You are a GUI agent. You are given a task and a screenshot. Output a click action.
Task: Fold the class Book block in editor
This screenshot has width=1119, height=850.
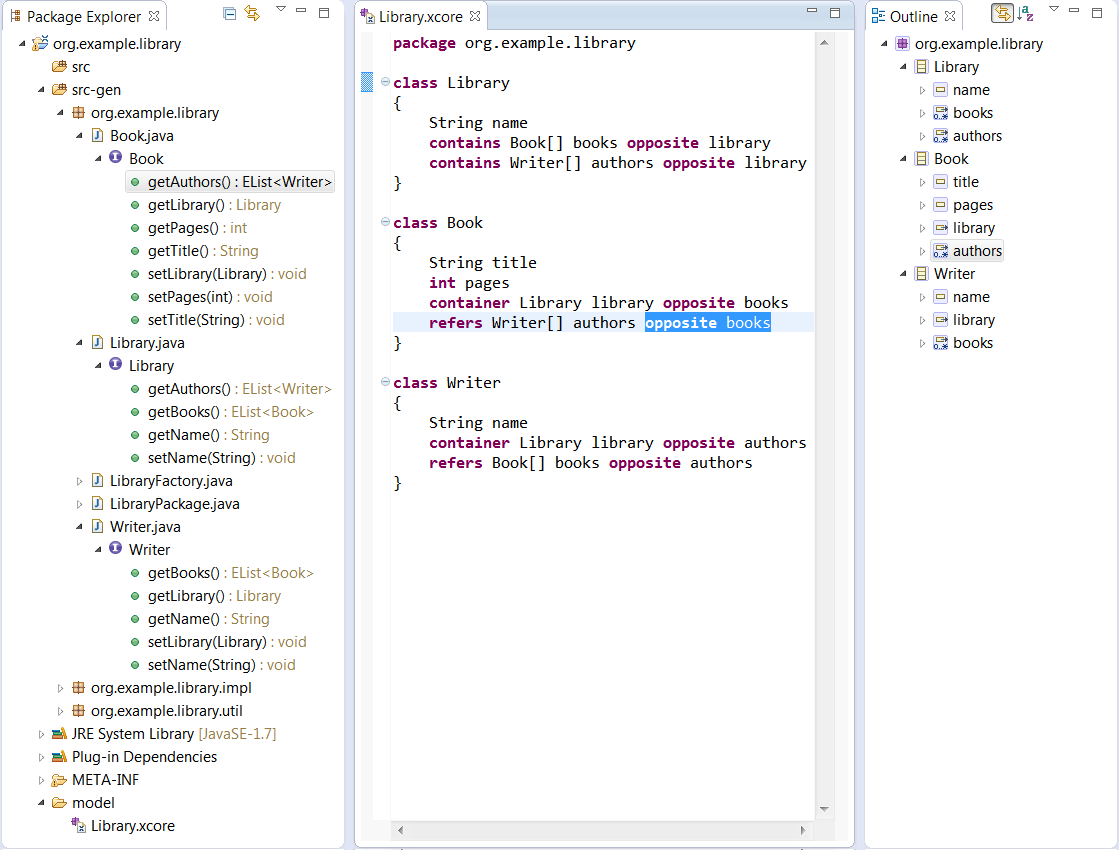[x=385, y=222]
